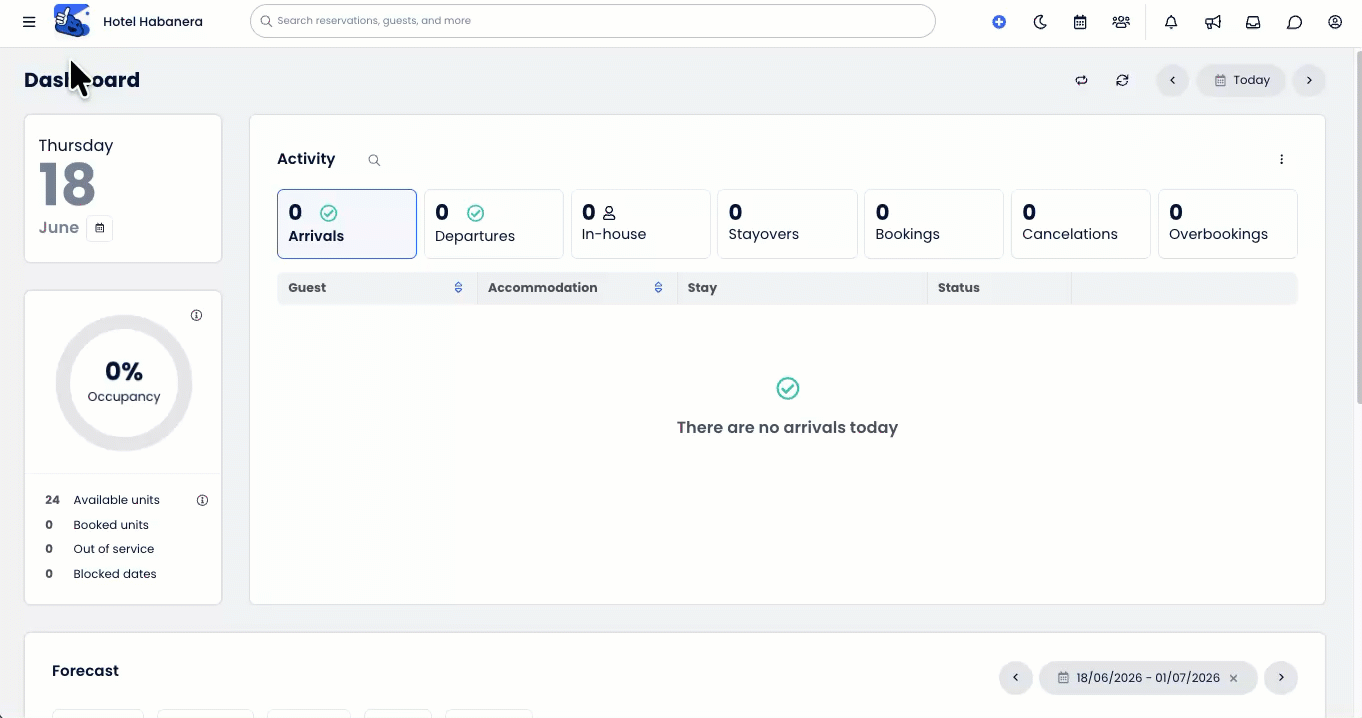Select the Bookings tab
This screenshot has width=1362, height=718.
[x=934, y=224]
